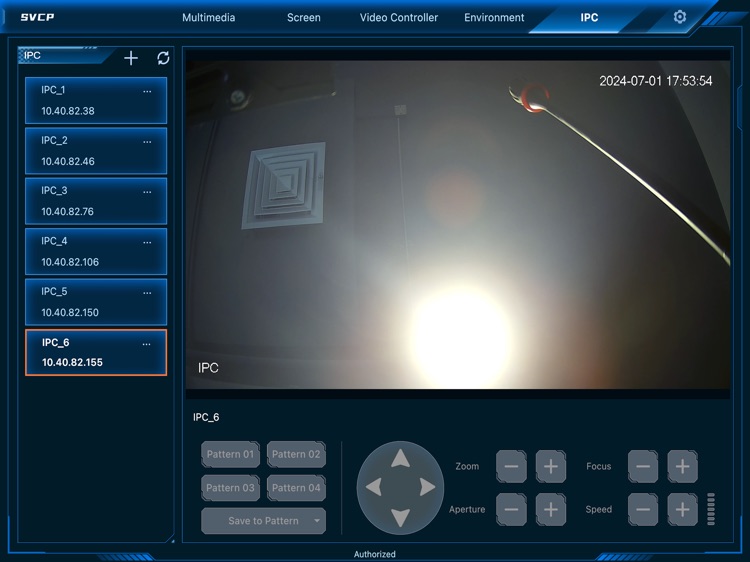
Task: Open more options for IPC_5
Action: 147,293
